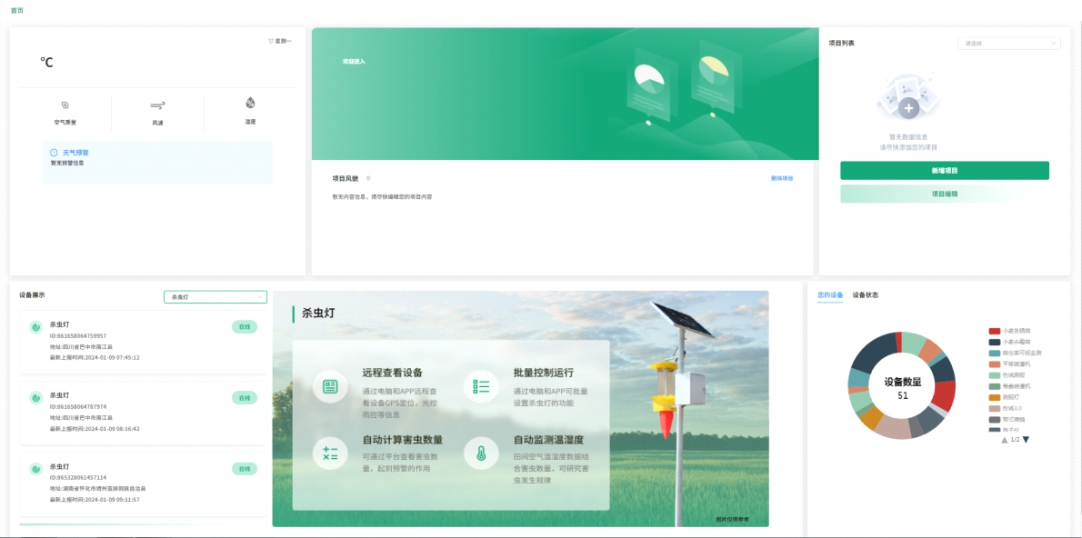Click the 天气预警 info circle icon
Image resolution: width=1082 pixels, height=538 pixels.
tap(54, 153)
